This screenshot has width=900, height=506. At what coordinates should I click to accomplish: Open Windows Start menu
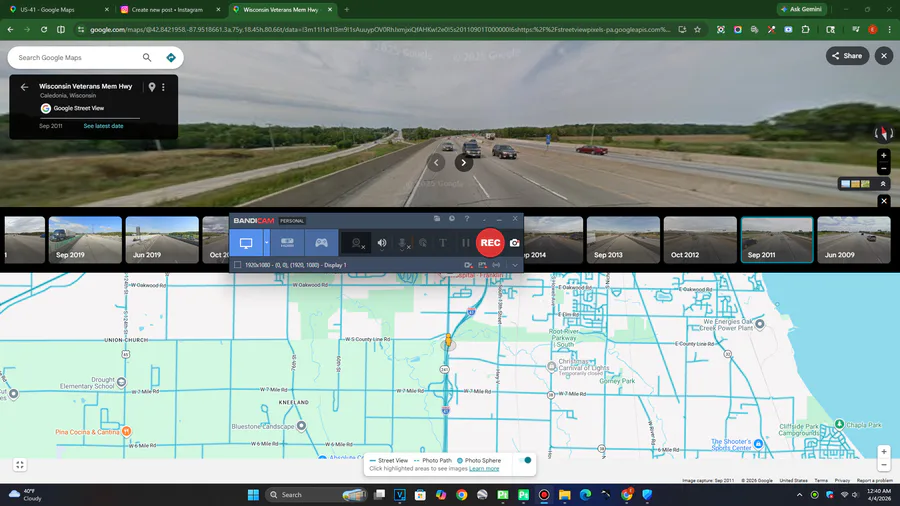tap(253, 495)
